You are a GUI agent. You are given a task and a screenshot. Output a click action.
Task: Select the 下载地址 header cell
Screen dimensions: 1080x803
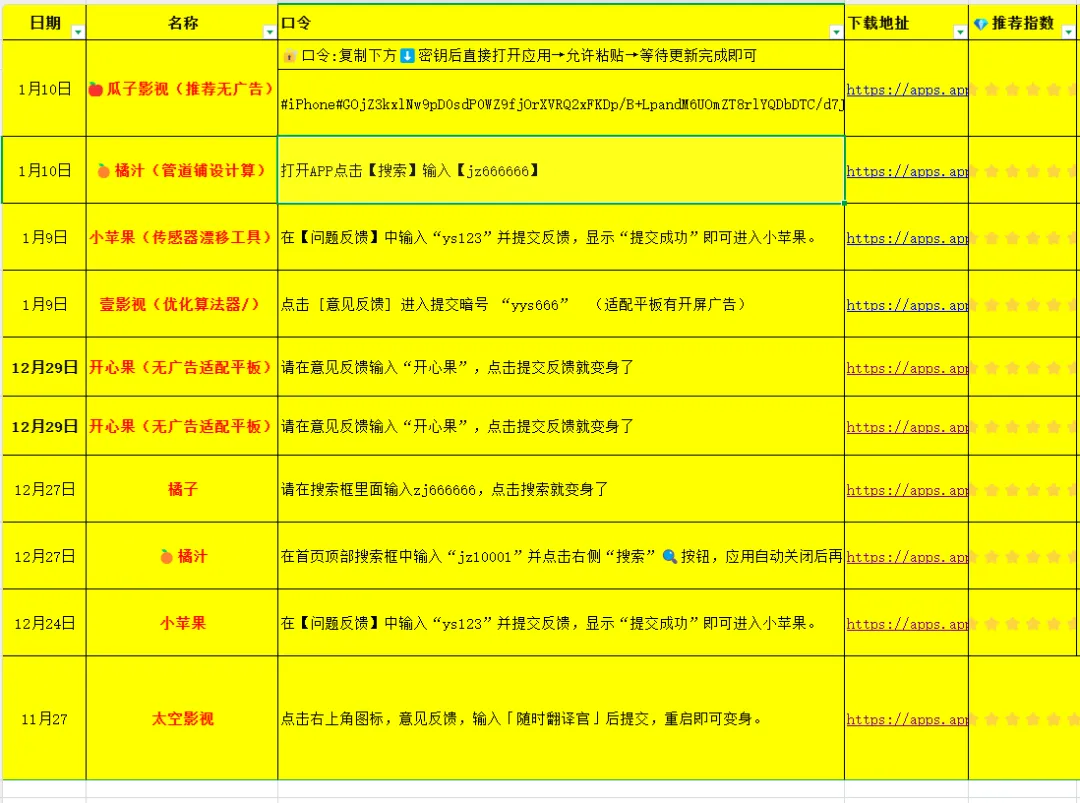(906, 22)
